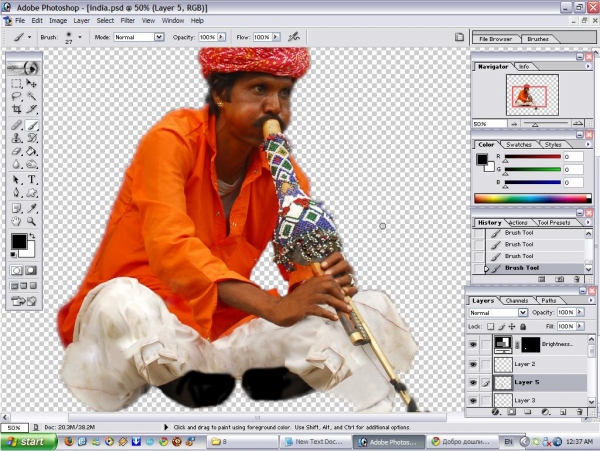Open the layer Fill arrow

(580, 326)
